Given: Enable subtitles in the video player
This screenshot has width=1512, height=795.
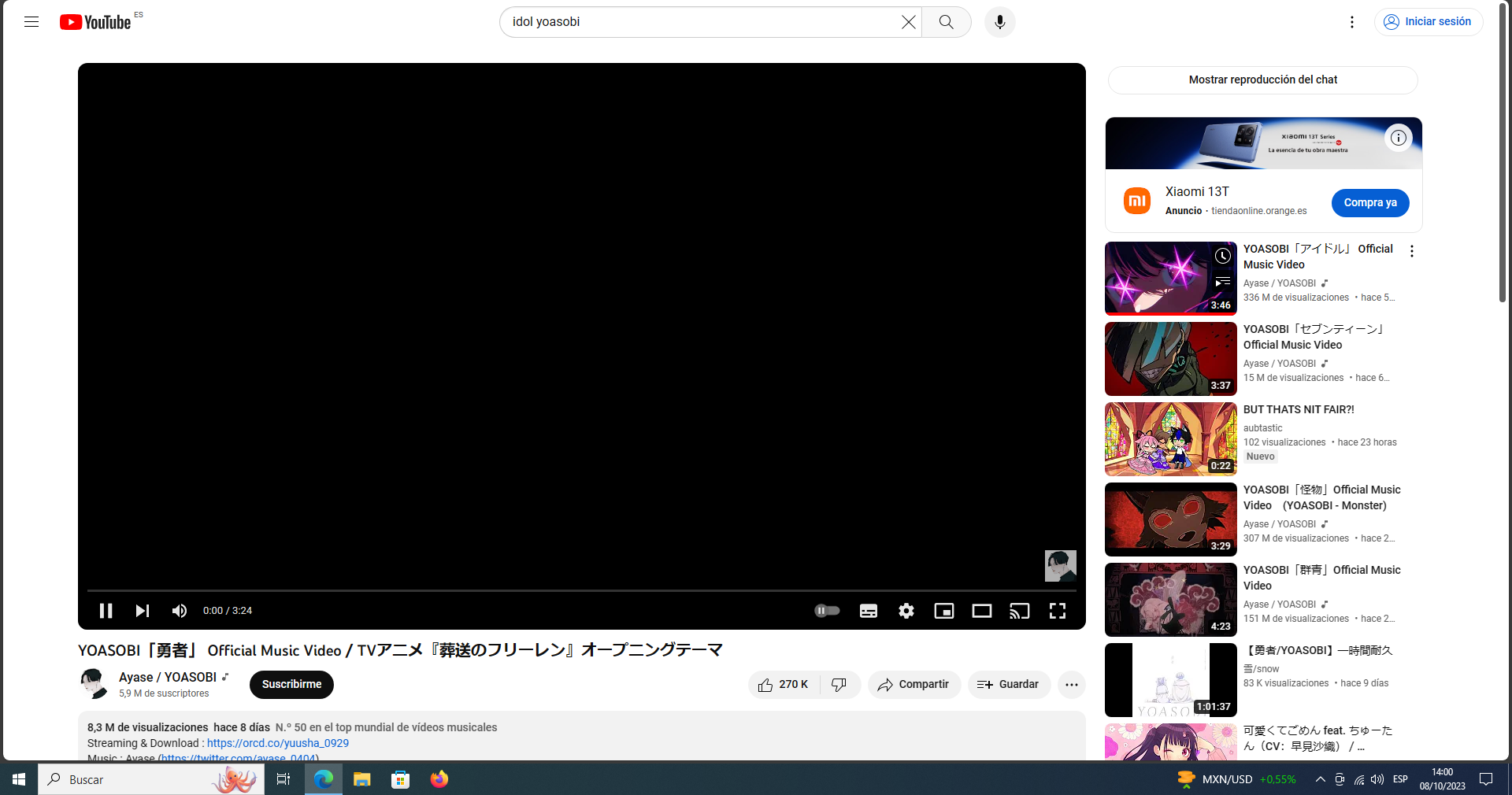Looking at the screenshot, I should click(868, 611).
